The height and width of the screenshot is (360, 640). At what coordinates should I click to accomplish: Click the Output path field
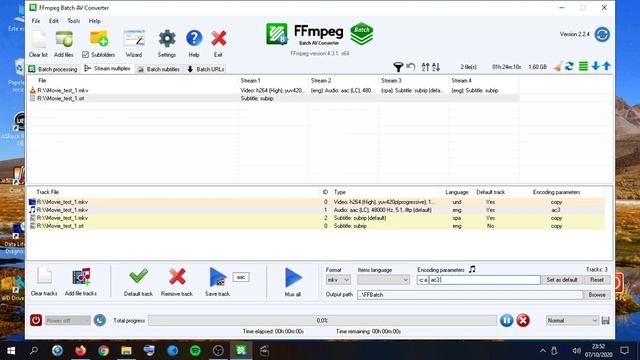point(470,295)
